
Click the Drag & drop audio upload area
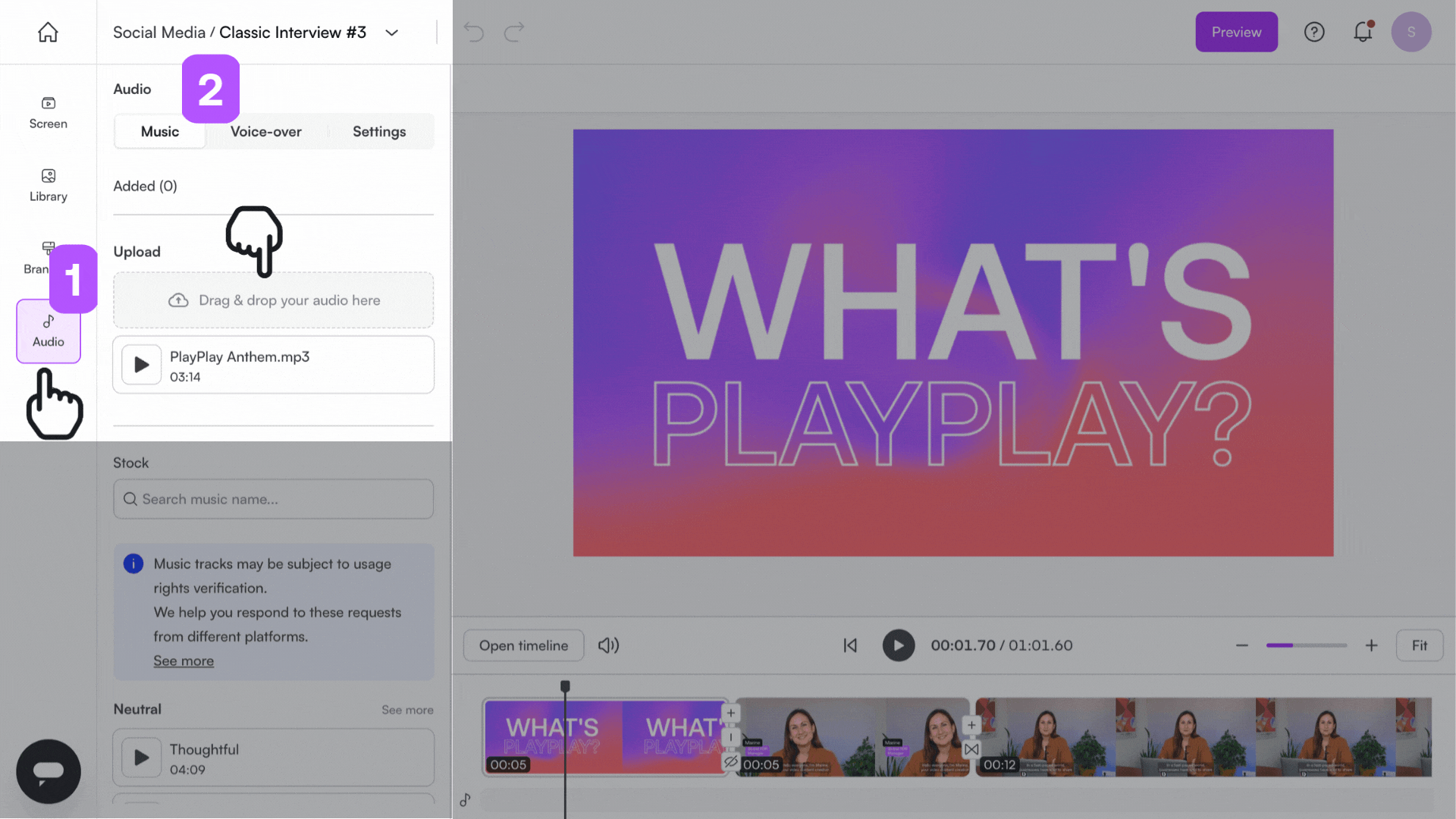tap(273, 300)
